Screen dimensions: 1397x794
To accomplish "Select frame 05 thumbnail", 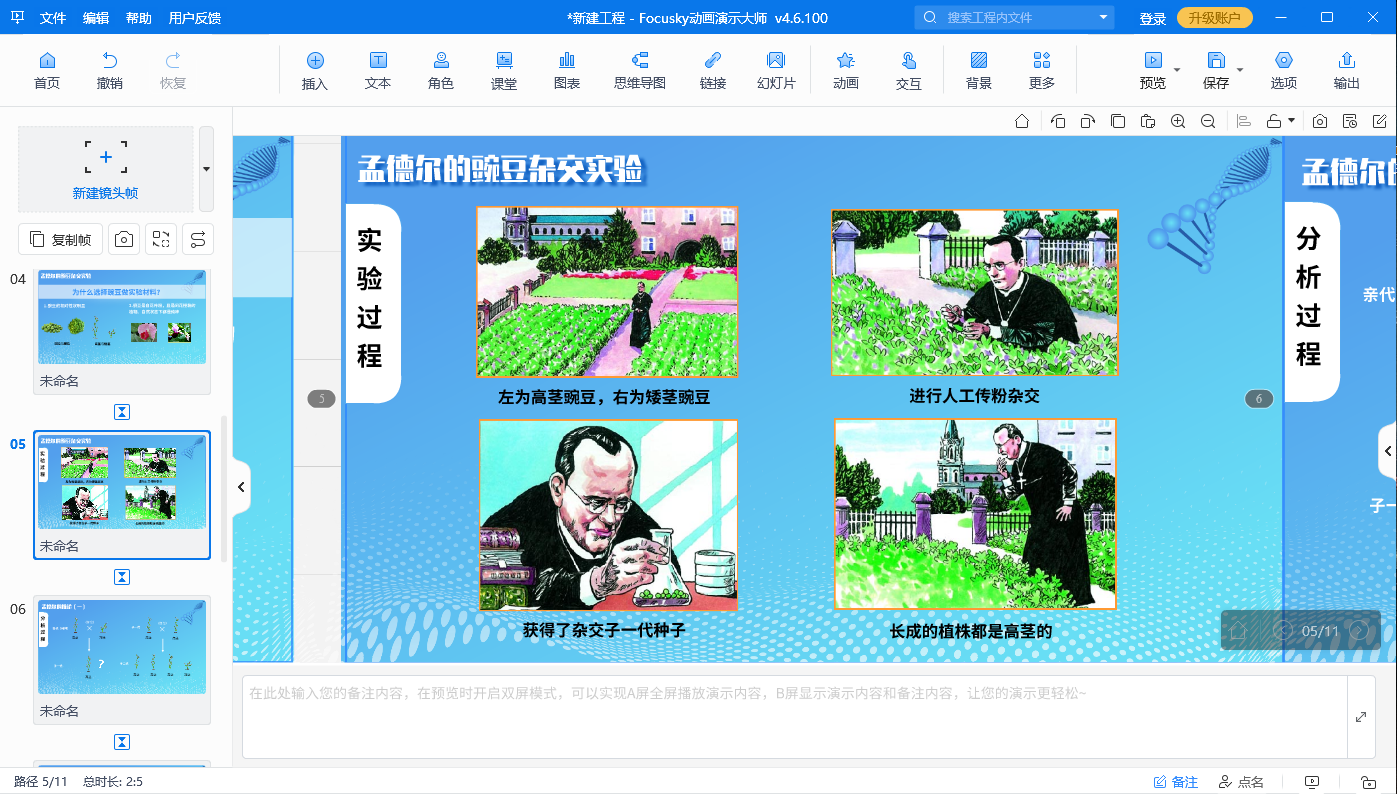I will 122,482.
